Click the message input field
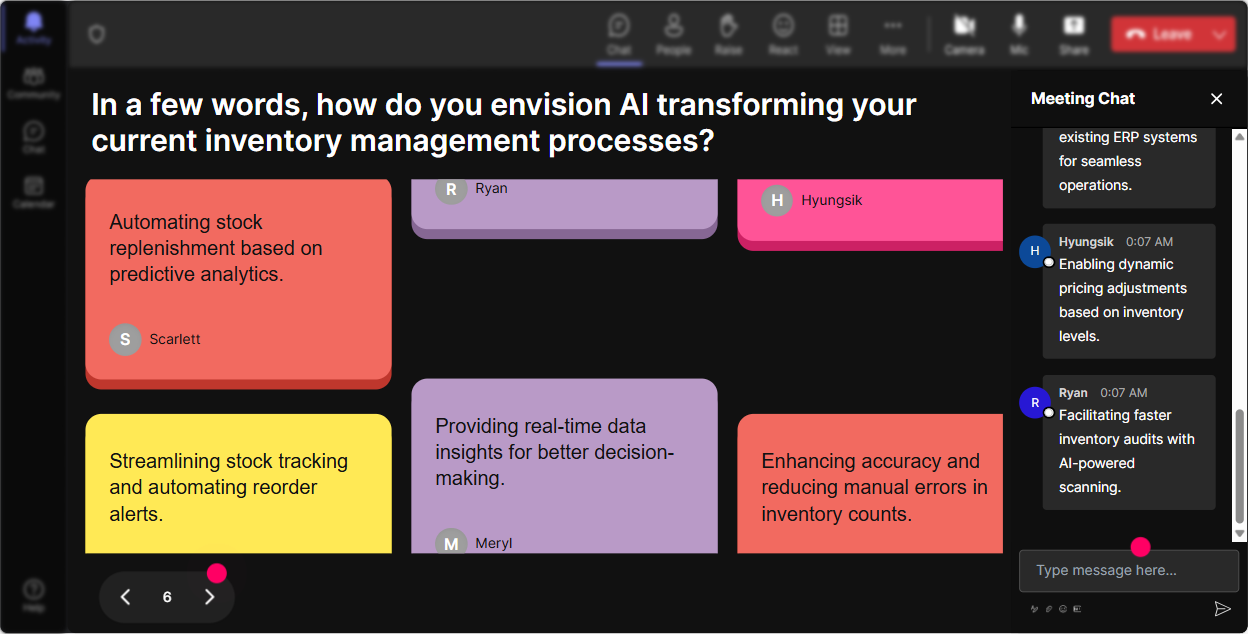The image size is (1248, 634). tap(1128, 570)
